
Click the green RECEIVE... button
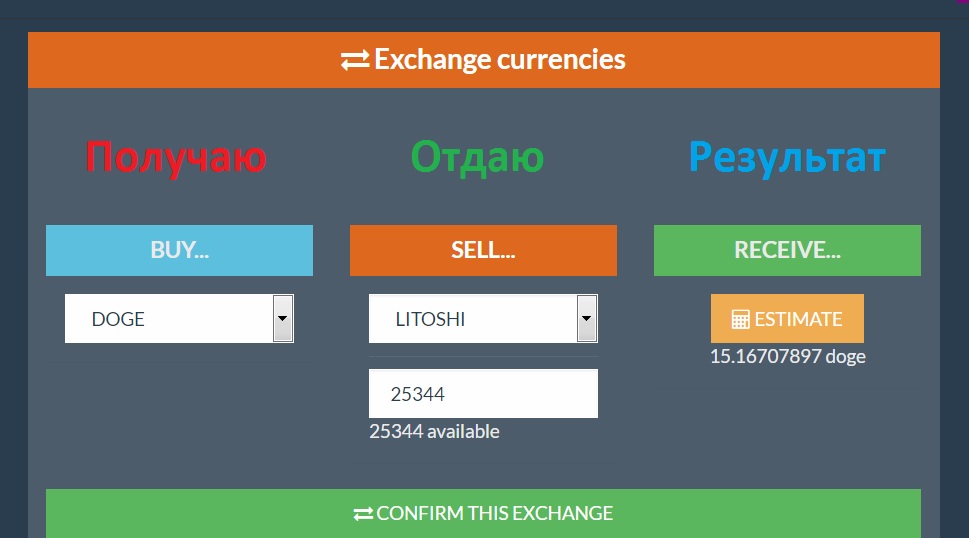point(787,250)
